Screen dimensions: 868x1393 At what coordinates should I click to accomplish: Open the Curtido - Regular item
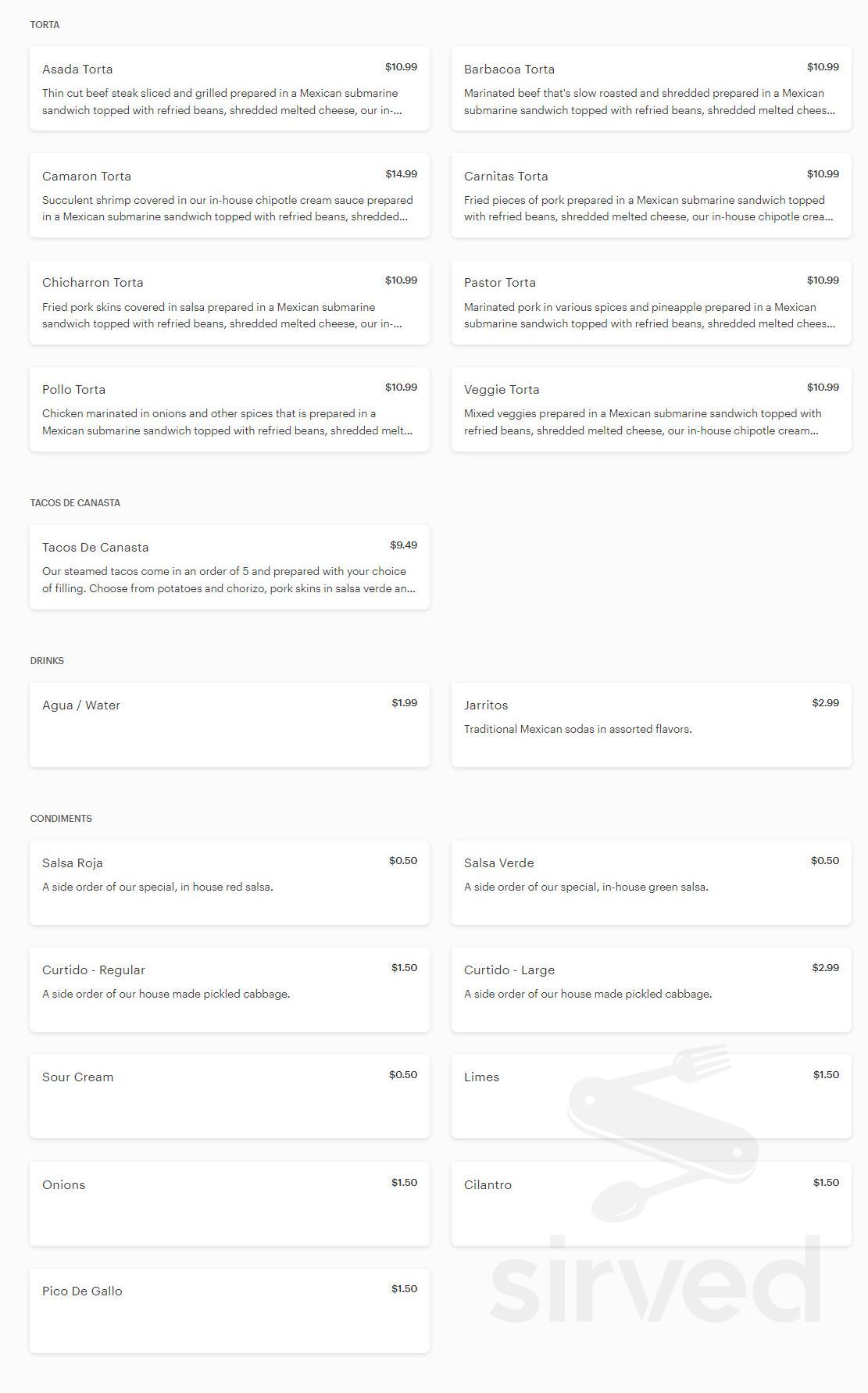pos(230,990)
